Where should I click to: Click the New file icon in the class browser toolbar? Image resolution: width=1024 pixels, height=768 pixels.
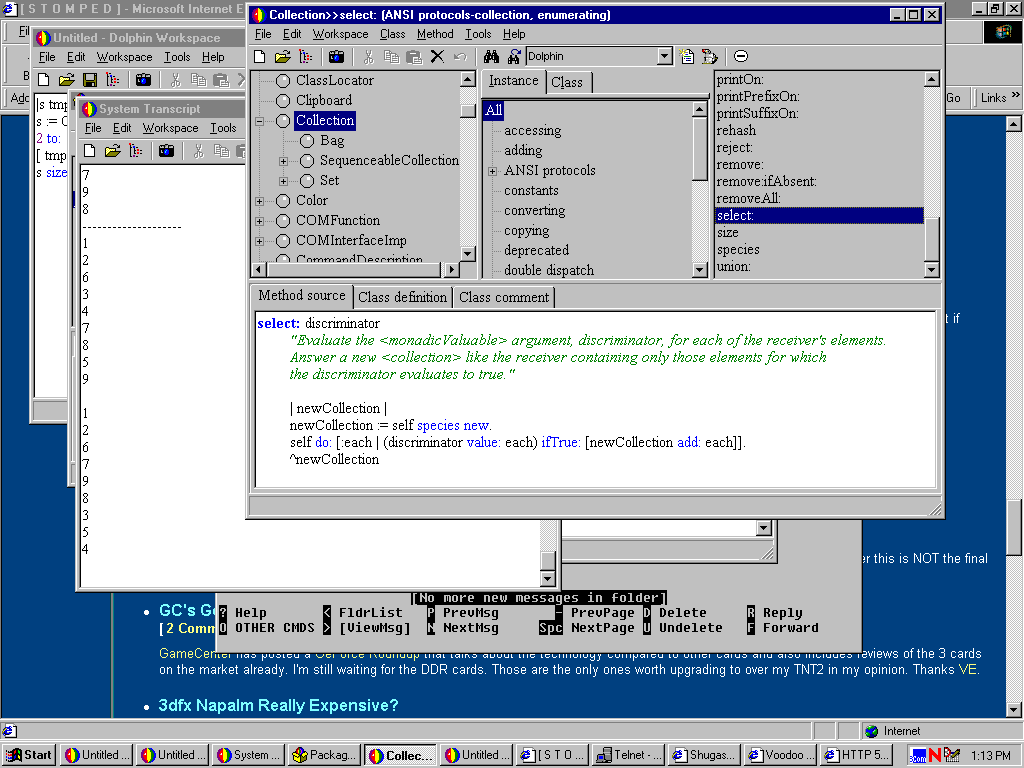[x=259, y=57]
